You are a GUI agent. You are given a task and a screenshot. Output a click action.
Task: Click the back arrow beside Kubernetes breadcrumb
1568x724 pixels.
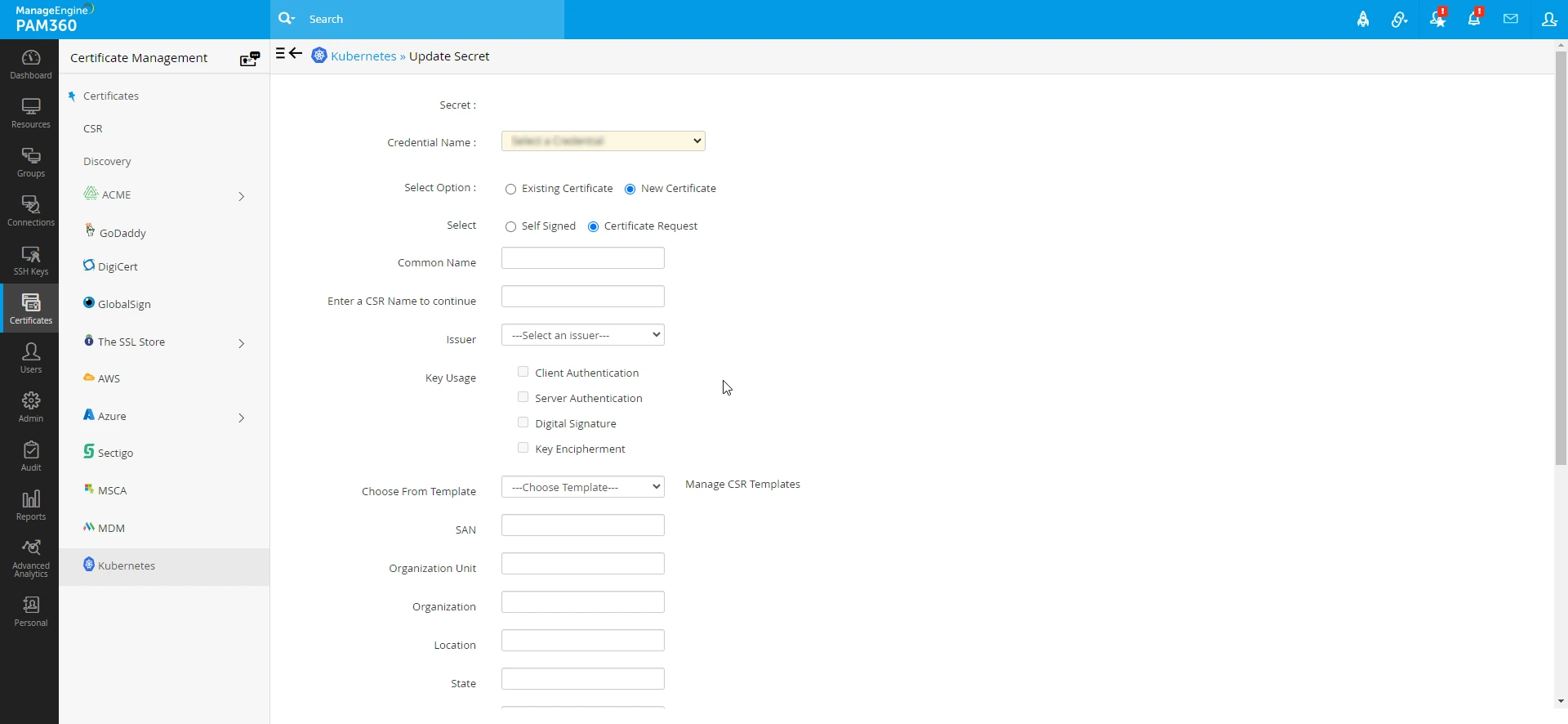[x=296, y=54]
